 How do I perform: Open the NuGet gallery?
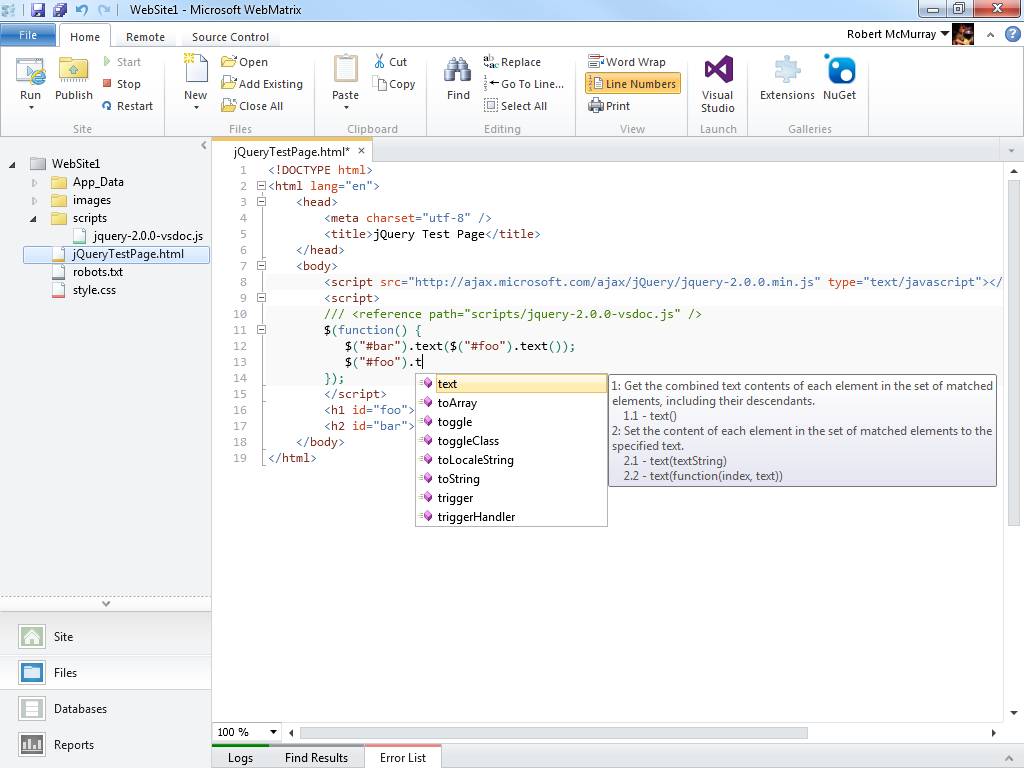tap(839, 78)
